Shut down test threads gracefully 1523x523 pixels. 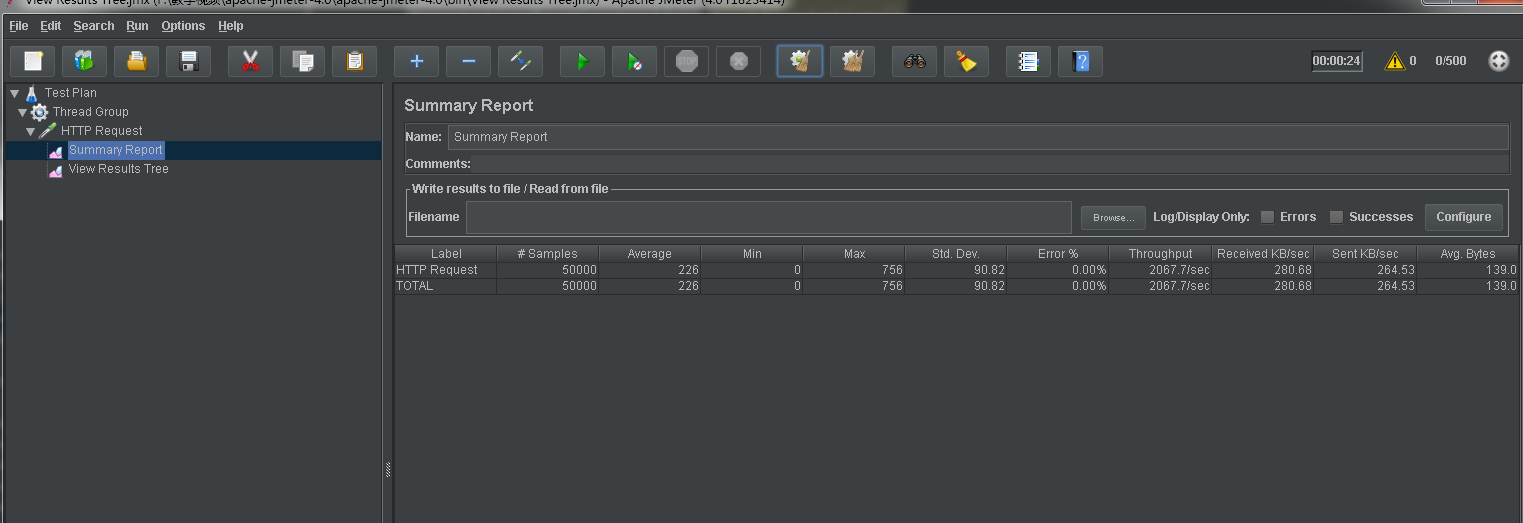738,62
